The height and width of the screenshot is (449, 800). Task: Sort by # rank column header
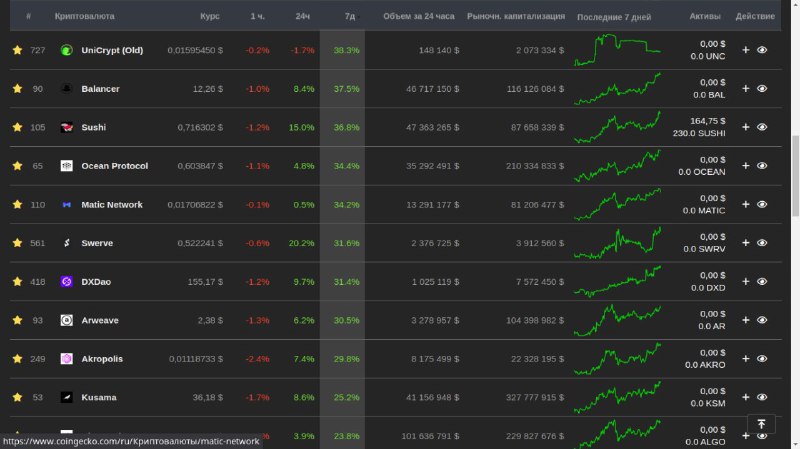click(29, 16)
